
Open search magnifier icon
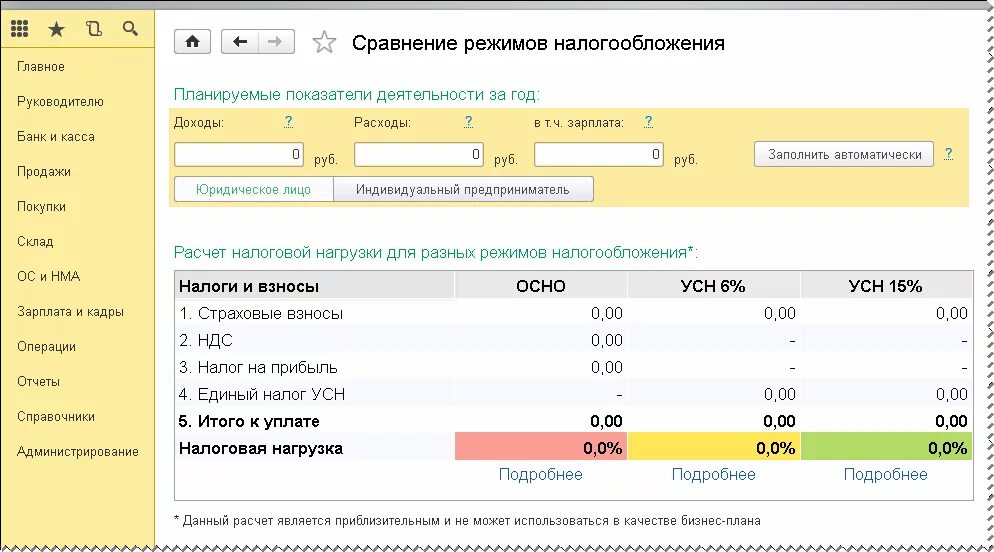(x=131, y=29)
